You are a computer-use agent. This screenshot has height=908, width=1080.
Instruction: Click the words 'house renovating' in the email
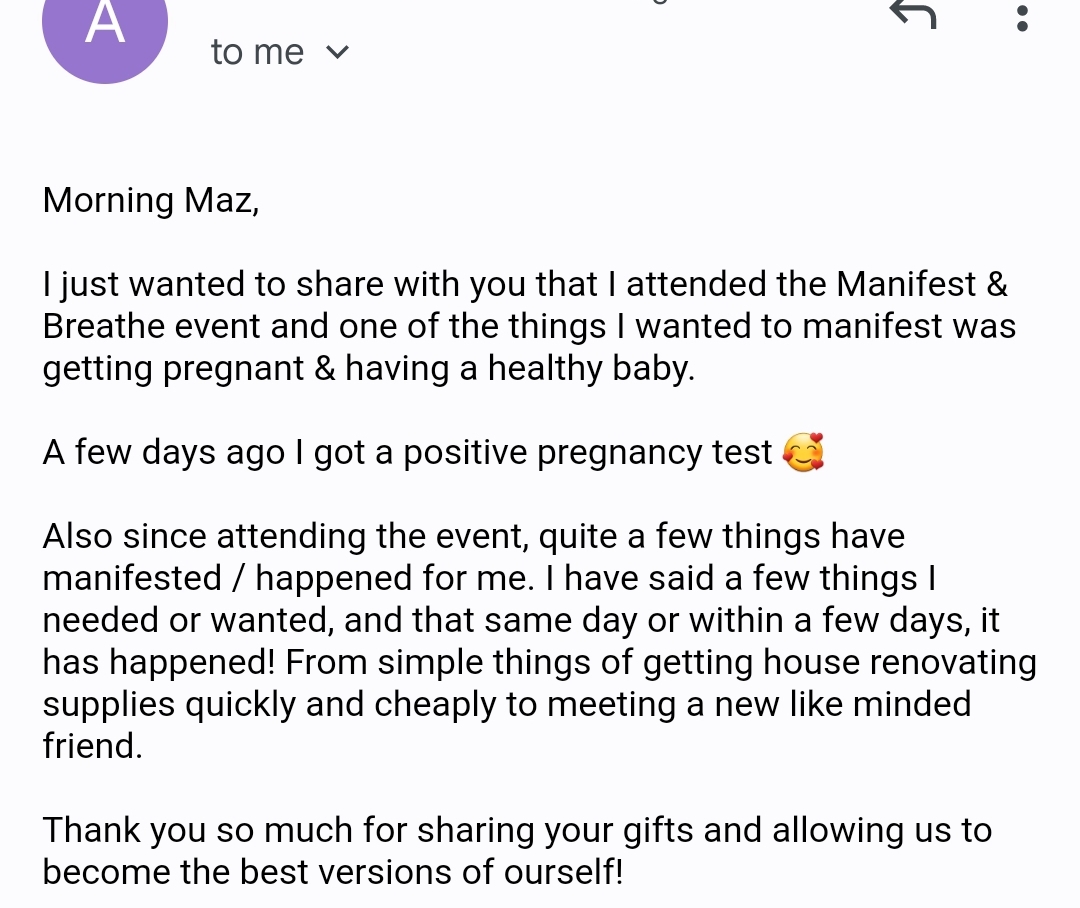click(900, 663)
